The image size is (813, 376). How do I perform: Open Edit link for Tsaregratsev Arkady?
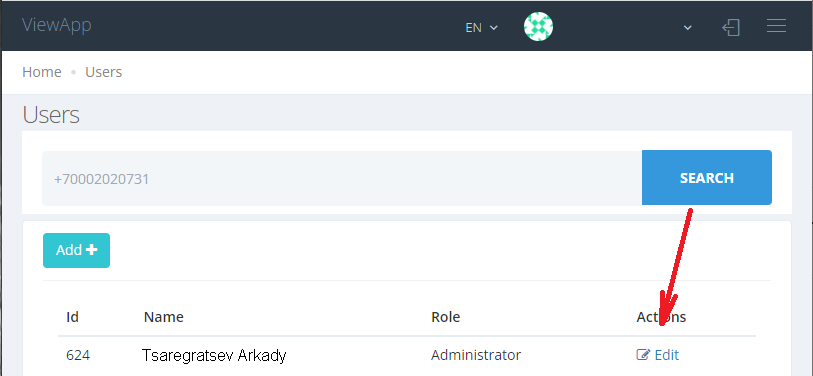point(657,355)
